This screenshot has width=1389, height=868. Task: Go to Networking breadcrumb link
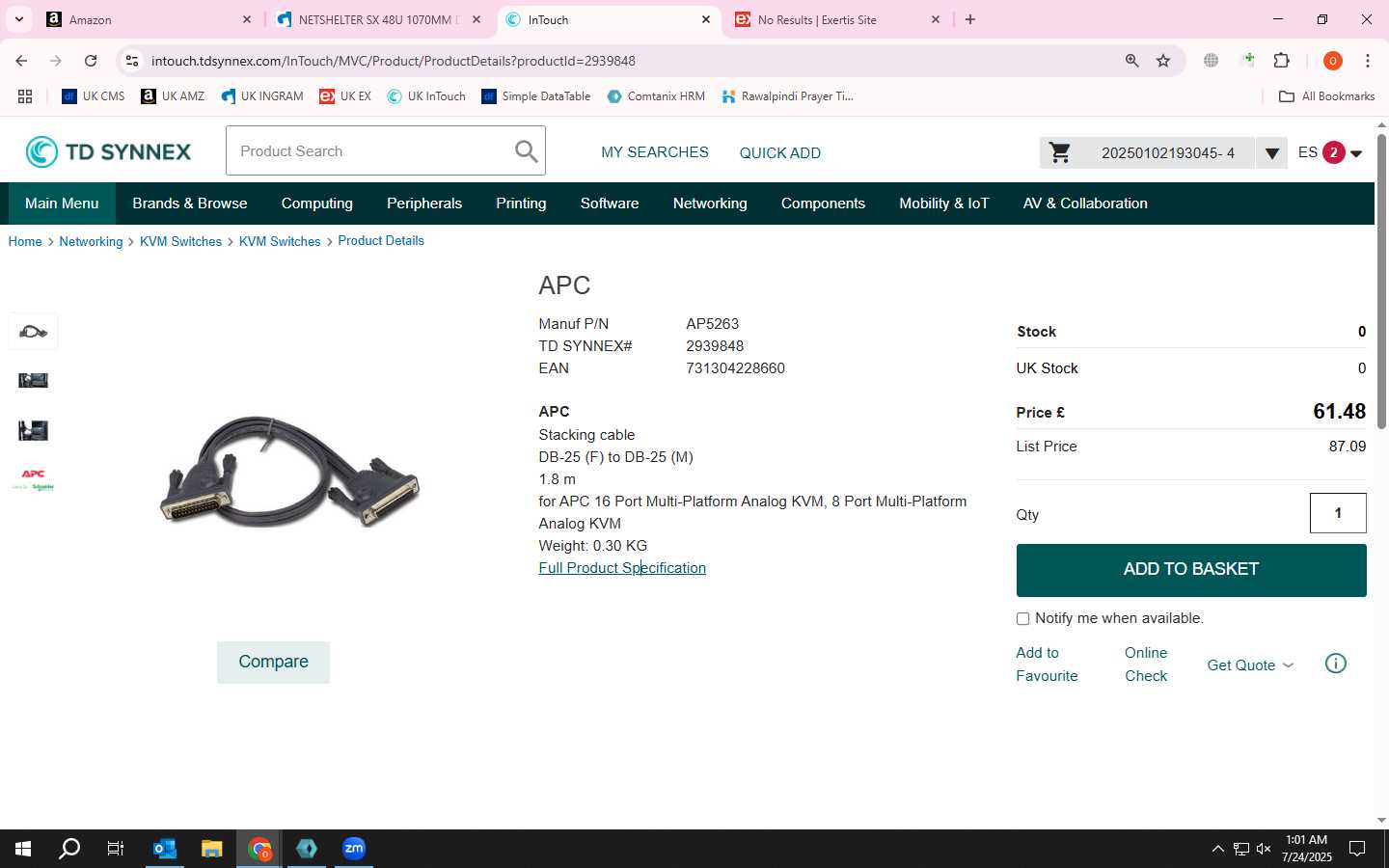point(91,241)
